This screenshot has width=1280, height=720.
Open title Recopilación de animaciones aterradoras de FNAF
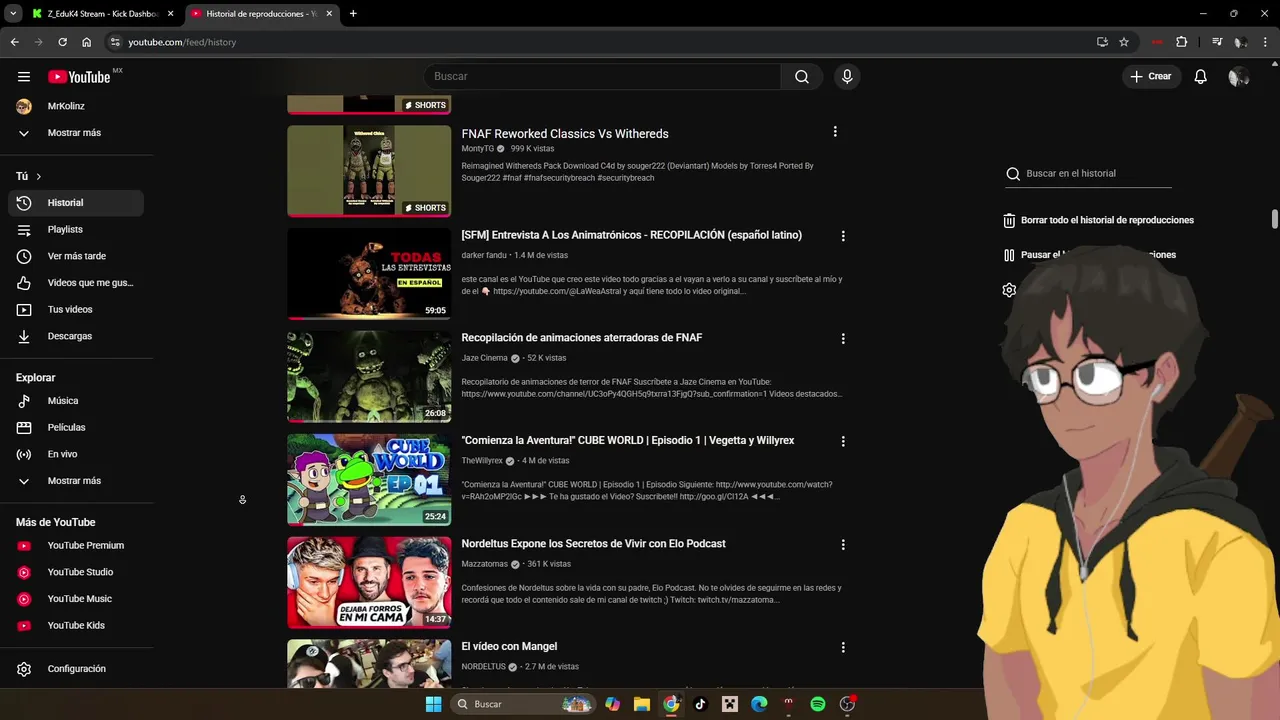coord(581,338)
